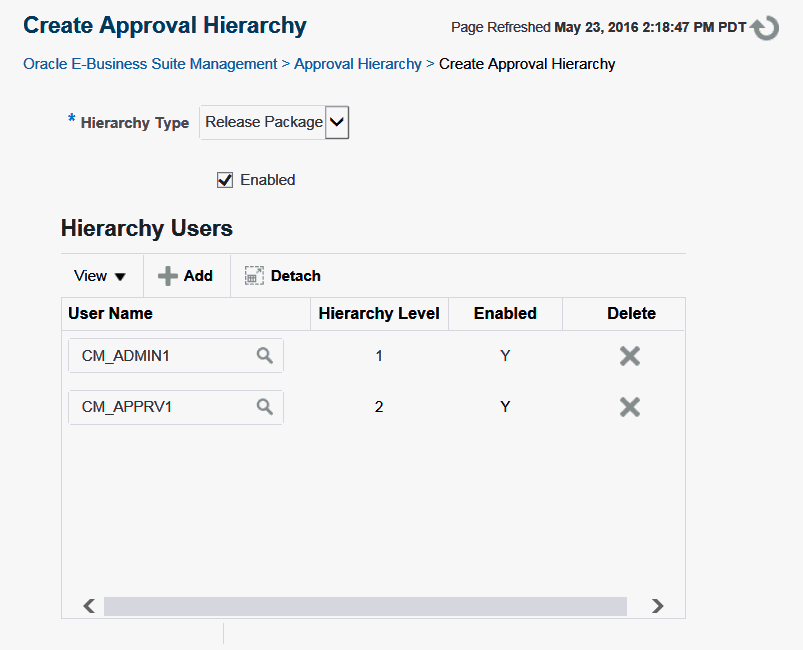Click the search magnifier in CM_APPRV1 field
The width and height of the screenshot is (803, 650).
pyautogui.click(x=264, y=406)
